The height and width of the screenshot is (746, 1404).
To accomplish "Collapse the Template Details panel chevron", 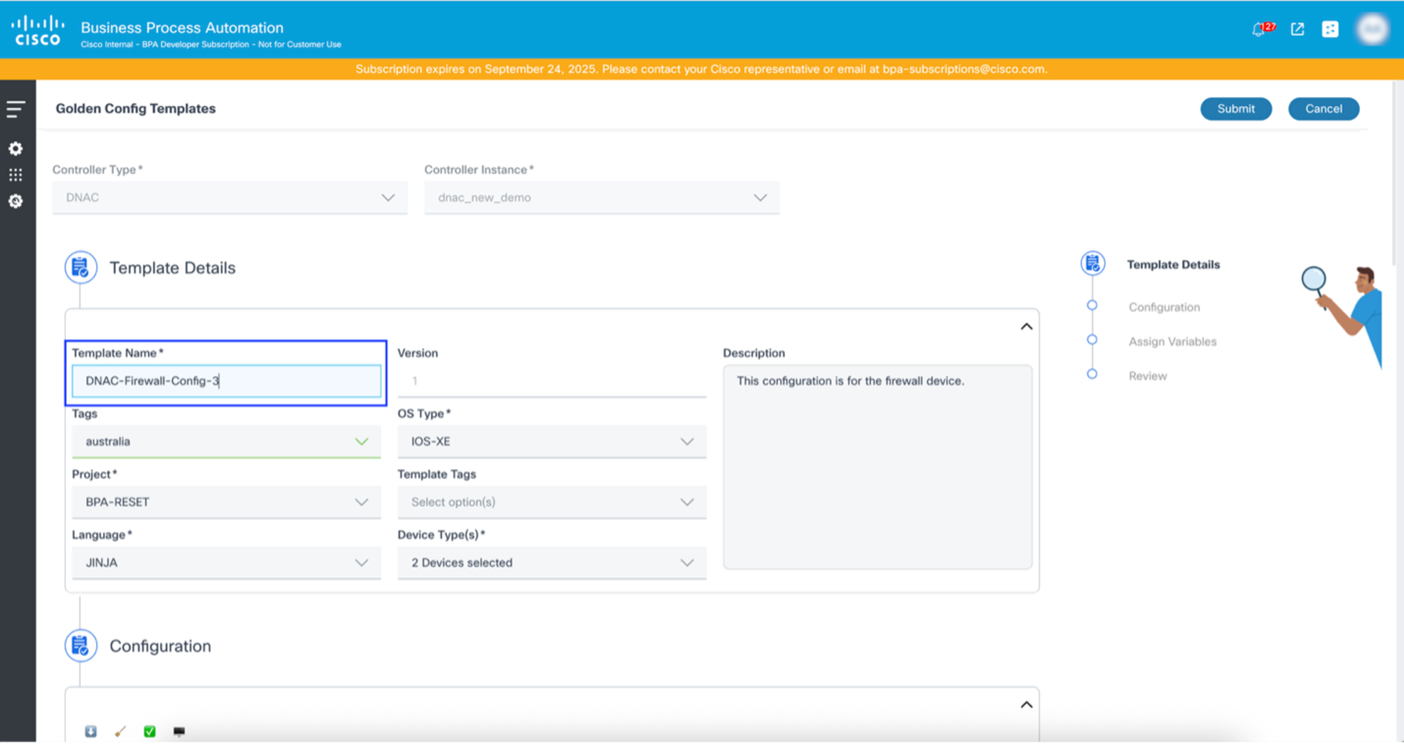I will click(x=1026, y=327).
